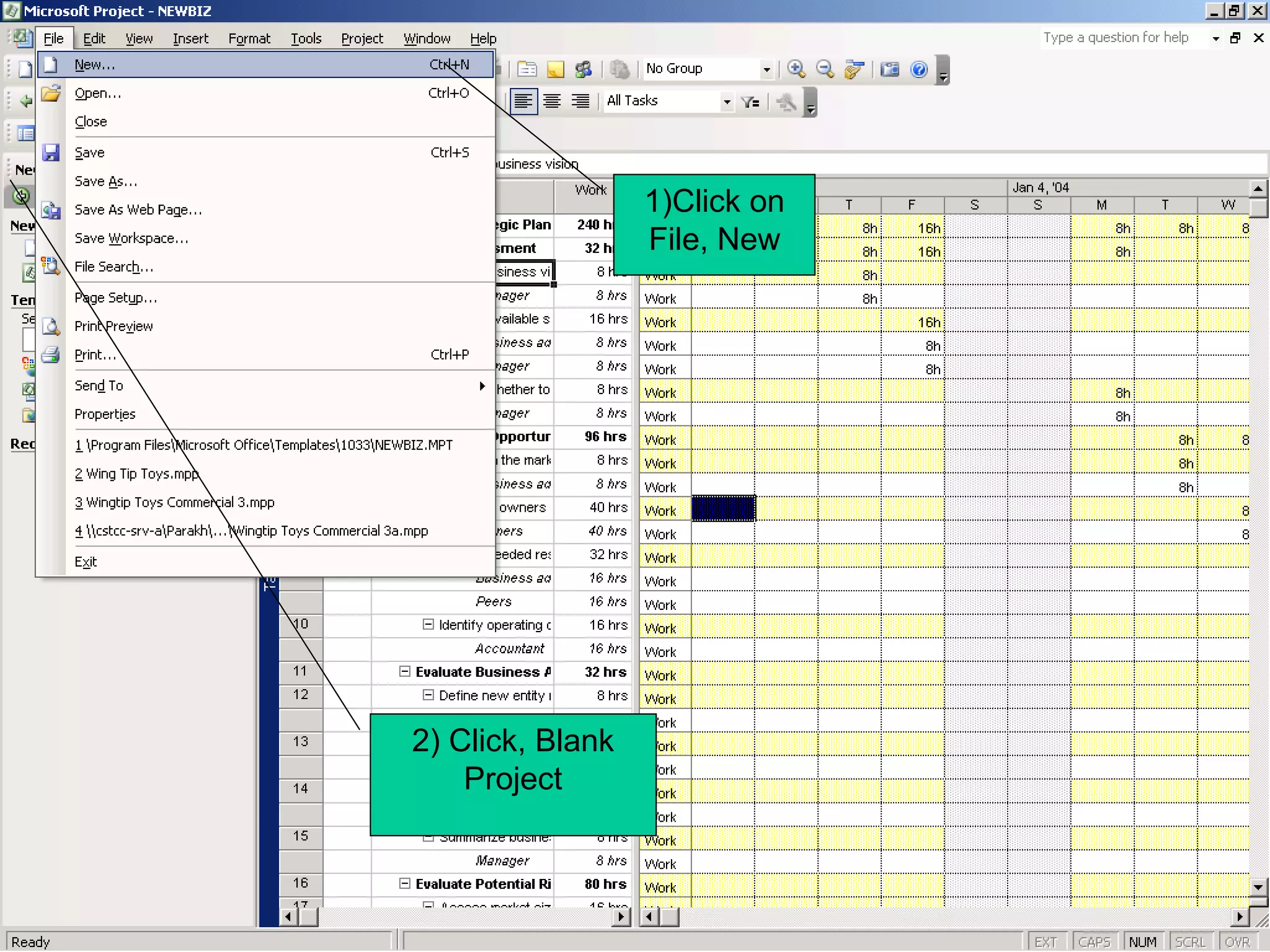
Task: Choose Save As... in File menu
Action: (265, 181)
